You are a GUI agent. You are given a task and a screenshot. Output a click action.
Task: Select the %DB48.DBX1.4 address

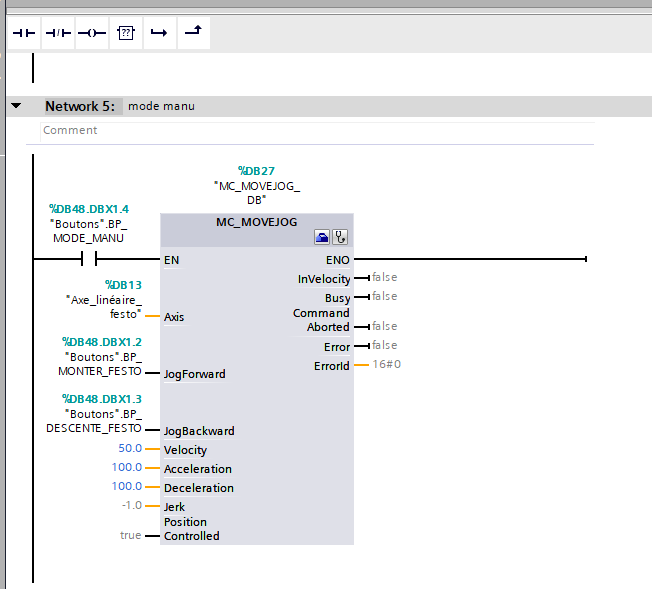(89, 209)
